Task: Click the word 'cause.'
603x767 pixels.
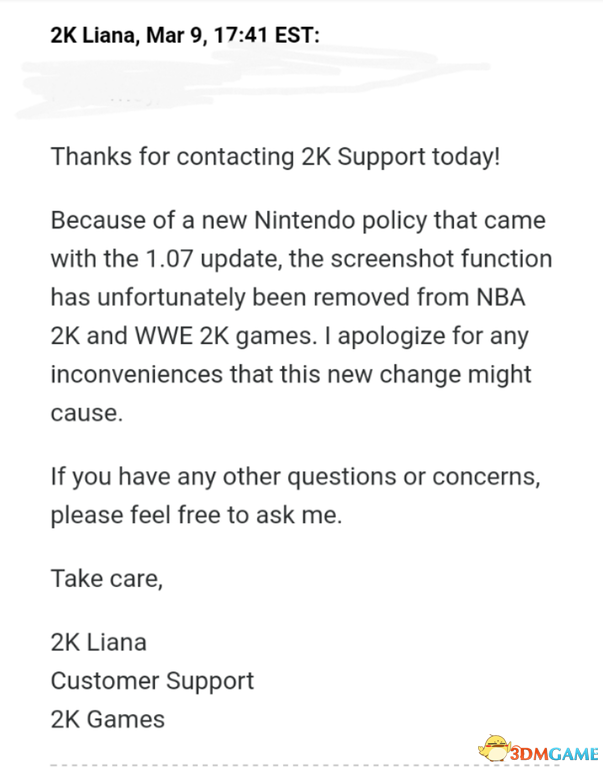Action: [x=86, y=414]
